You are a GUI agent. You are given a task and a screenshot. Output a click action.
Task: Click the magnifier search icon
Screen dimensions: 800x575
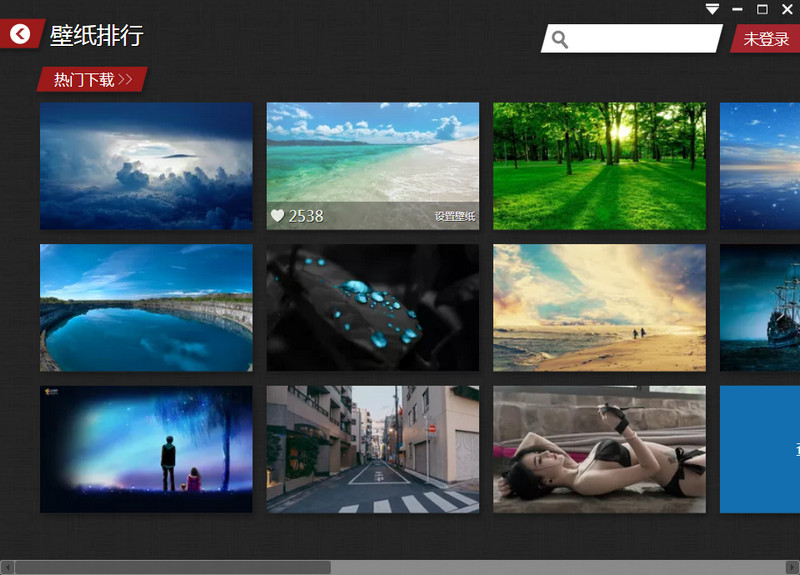tap(560, 39)
